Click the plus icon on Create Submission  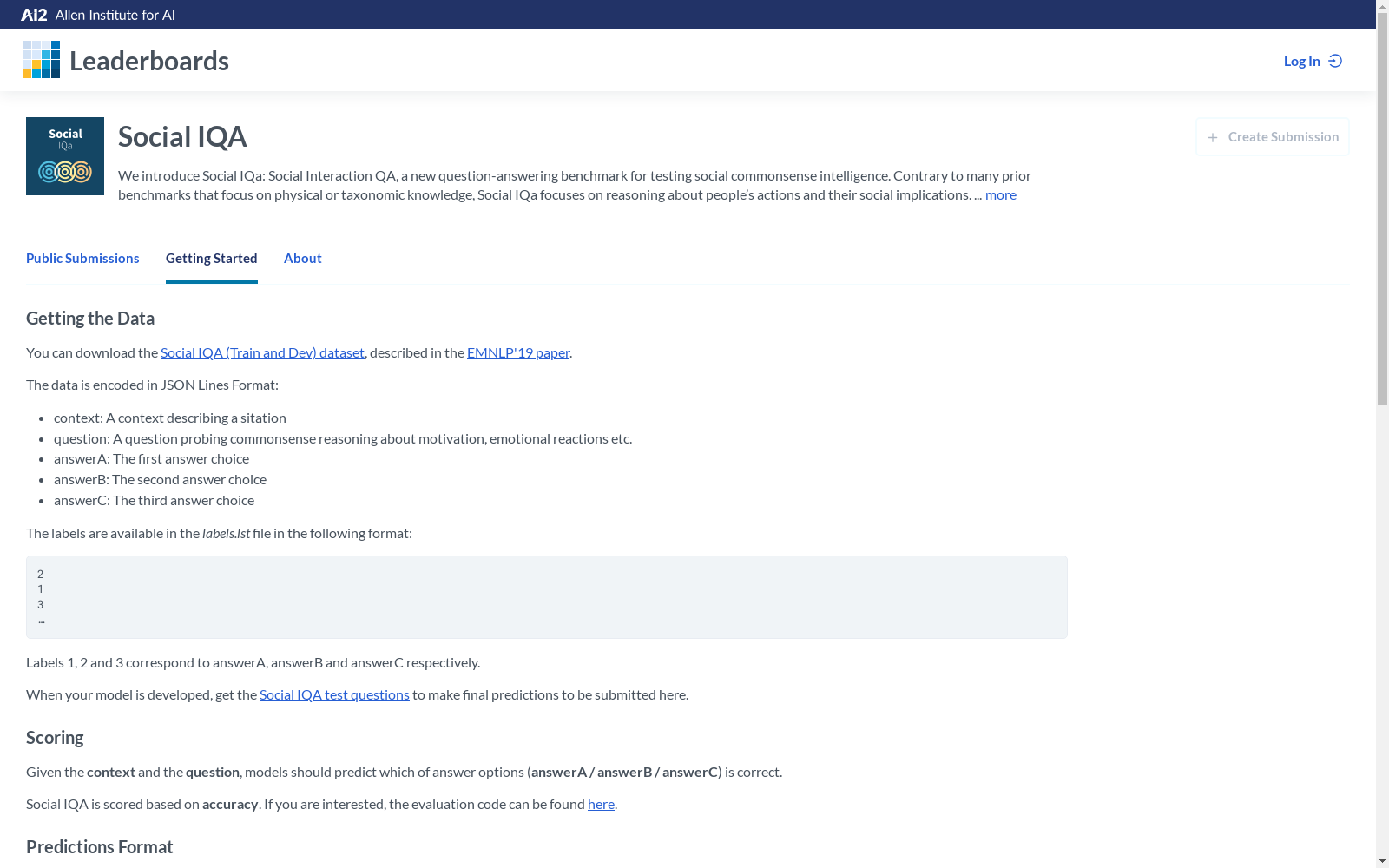(1213, 137)
